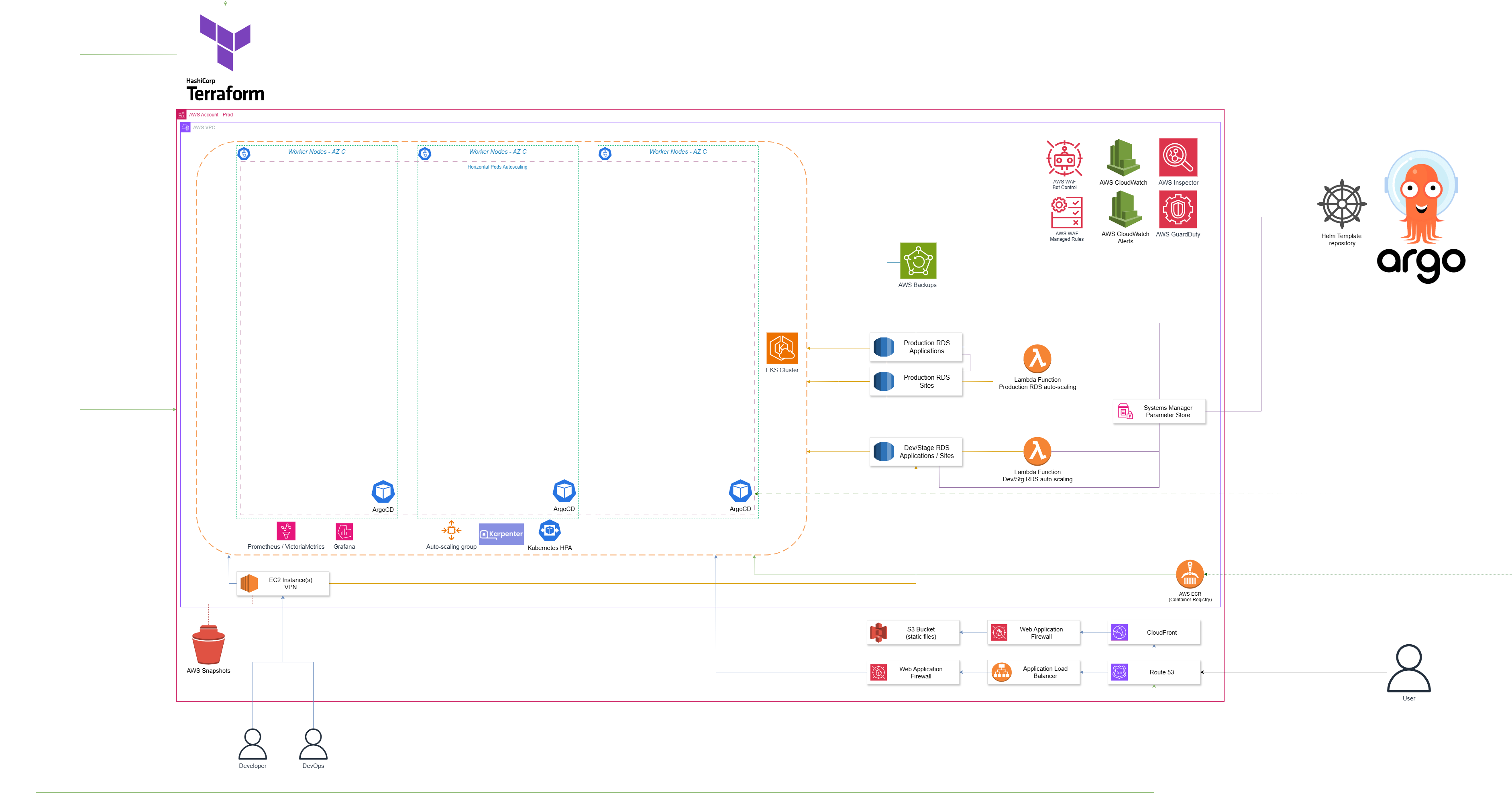Click the firewall icon beside CloudFront
Screen dimensions: 1512x796
tap(999, 632)
